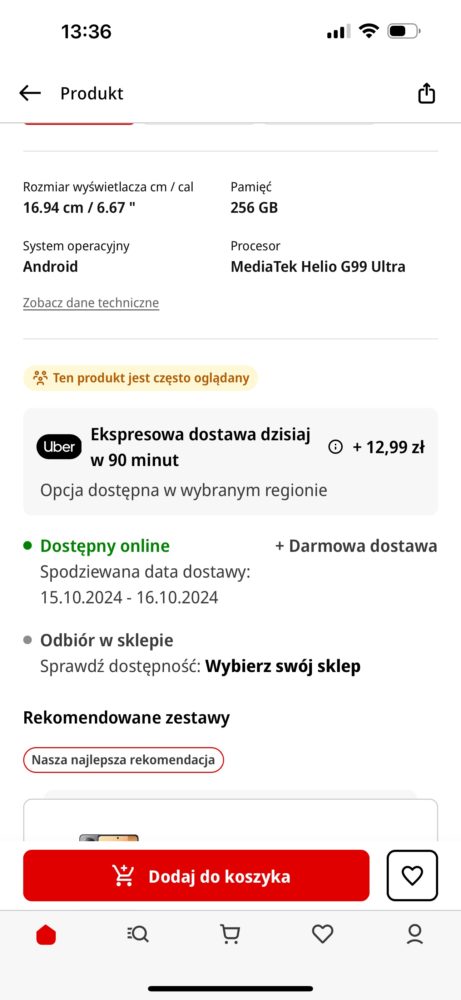The width and height of the screenshot is (461, 1000).
Task: Tap the back arrow icon
Action: pyautogui.click(x=30, y=93)
